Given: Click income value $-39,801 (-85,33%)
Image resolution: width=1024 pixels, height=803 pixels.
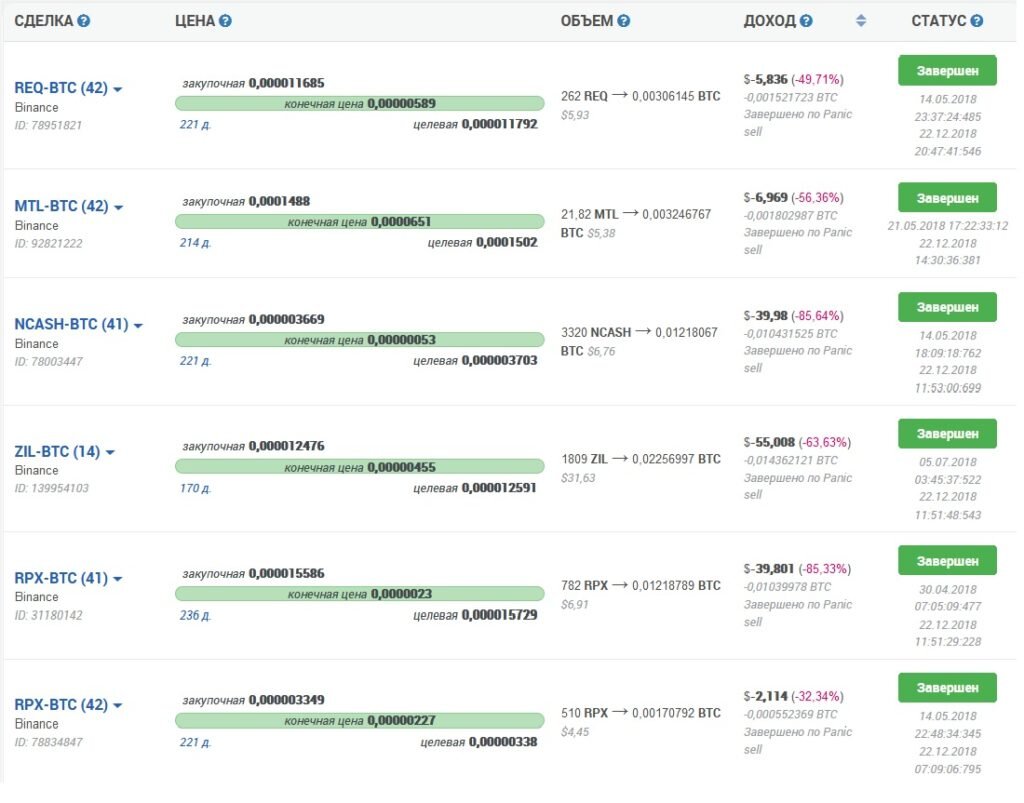Looking at the screenshot, I should (x=797, y=569).
